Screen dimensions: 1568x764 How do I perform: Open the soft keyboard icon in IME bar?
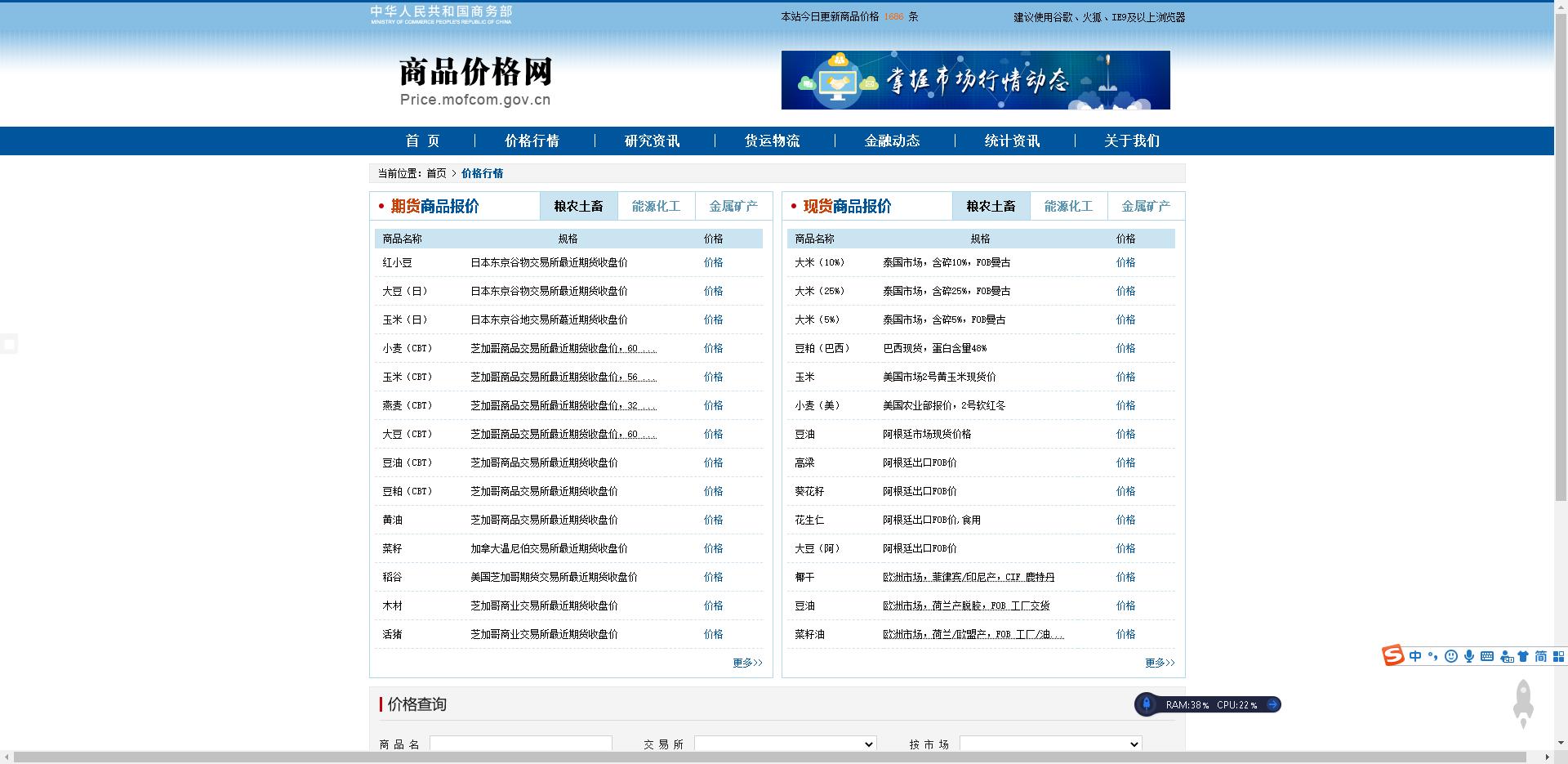(x=1487, y=656)
